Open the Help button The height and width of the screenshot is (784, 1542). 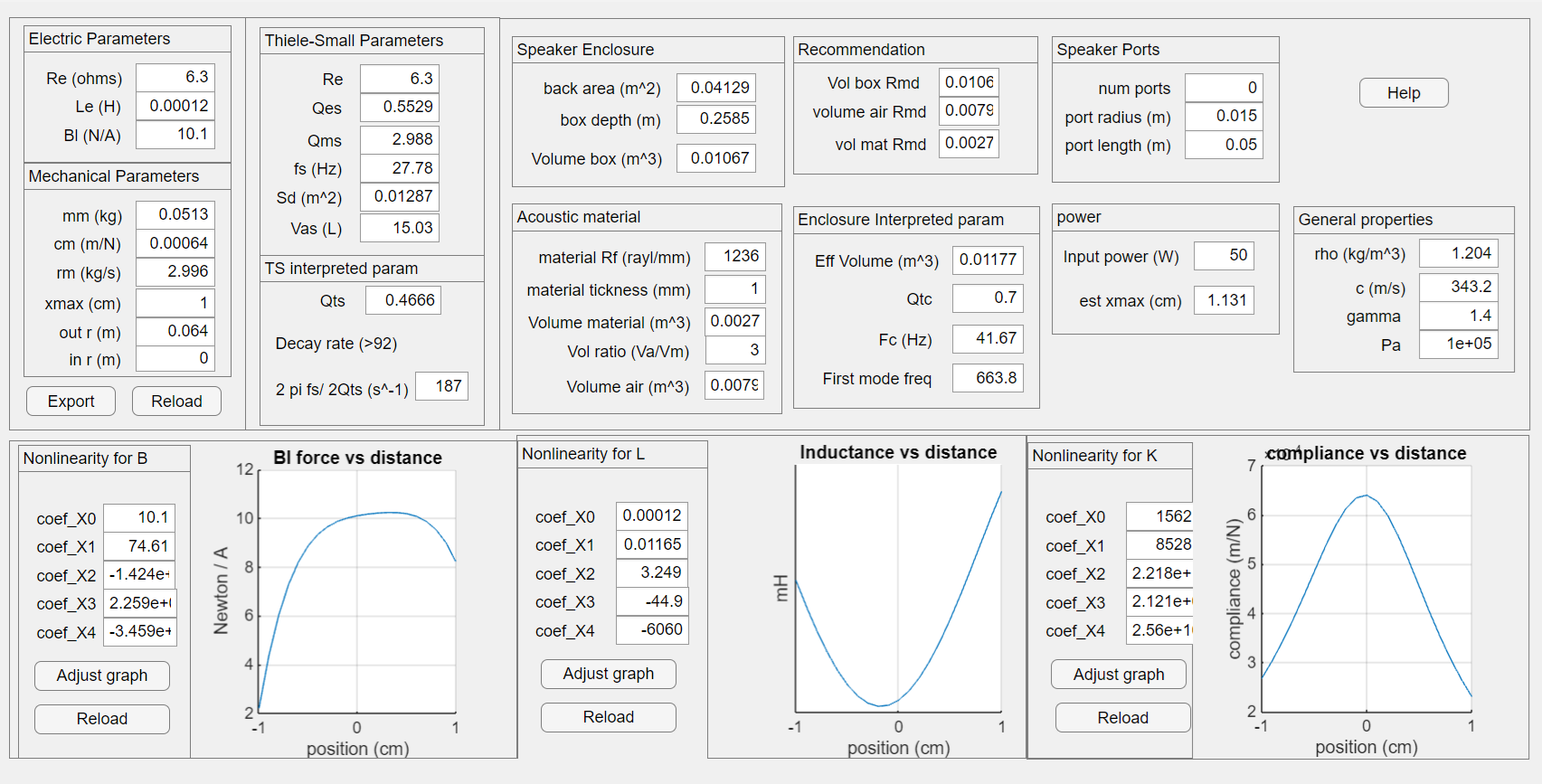click(x=1403, y=93)
